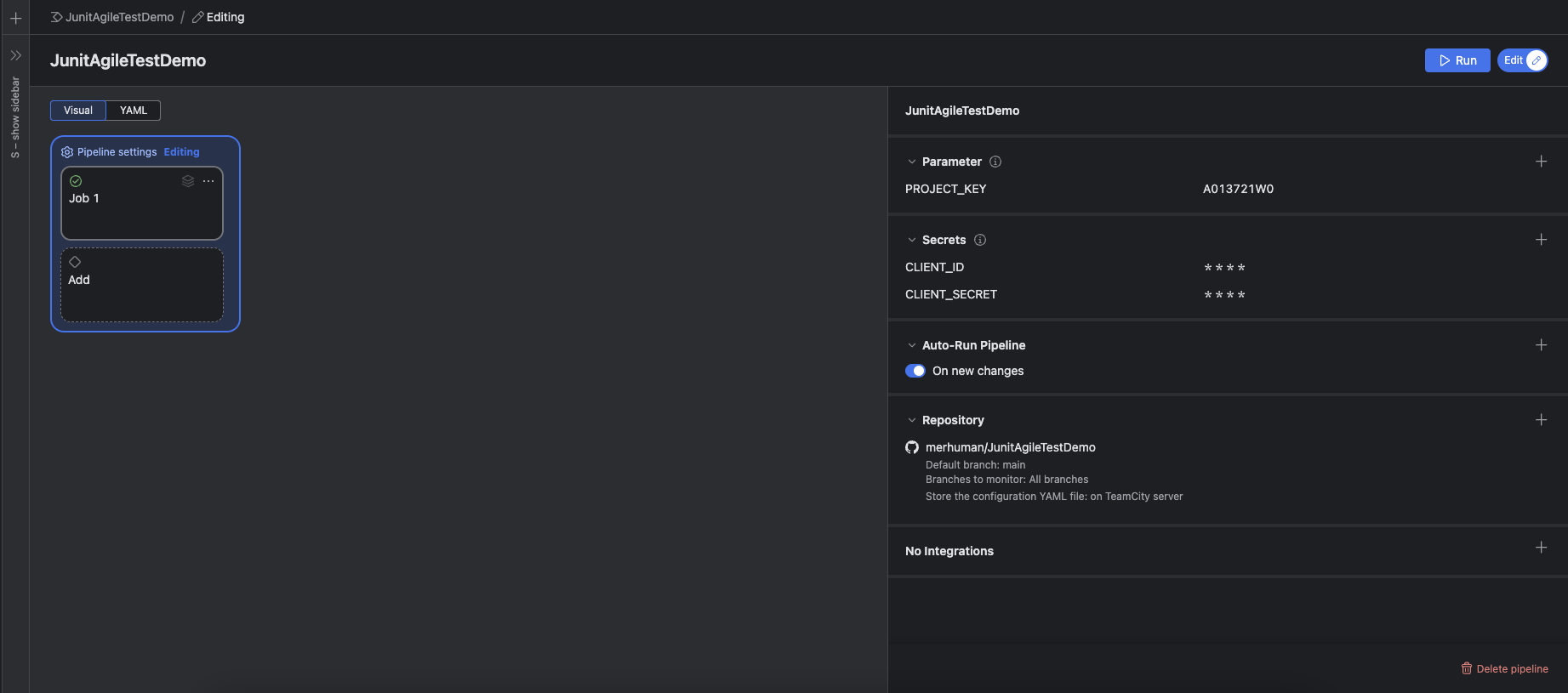
Task: Click the masked value of CLIENT_ID
Action: tap(1224, 268)
